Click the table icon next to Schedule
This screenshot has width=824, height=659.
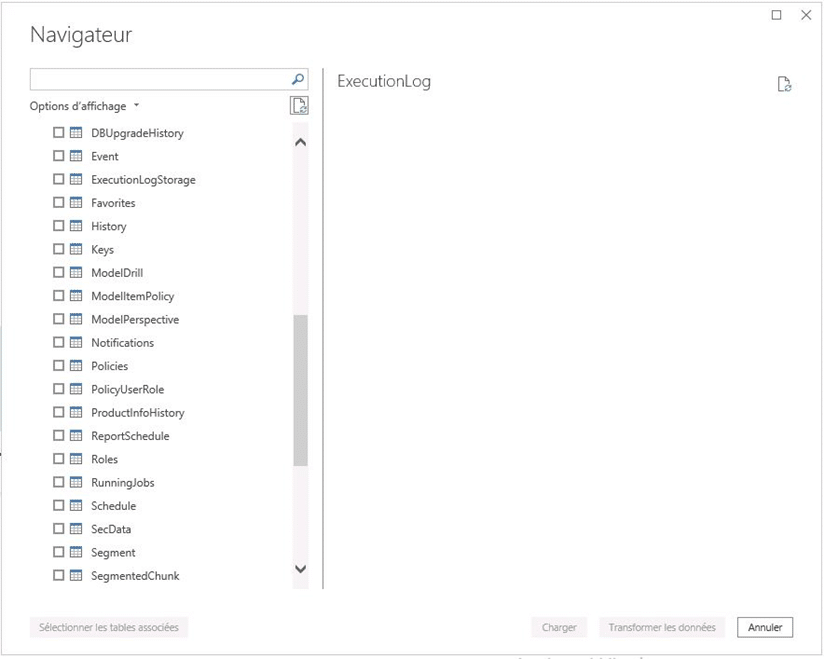pos(78,505)
